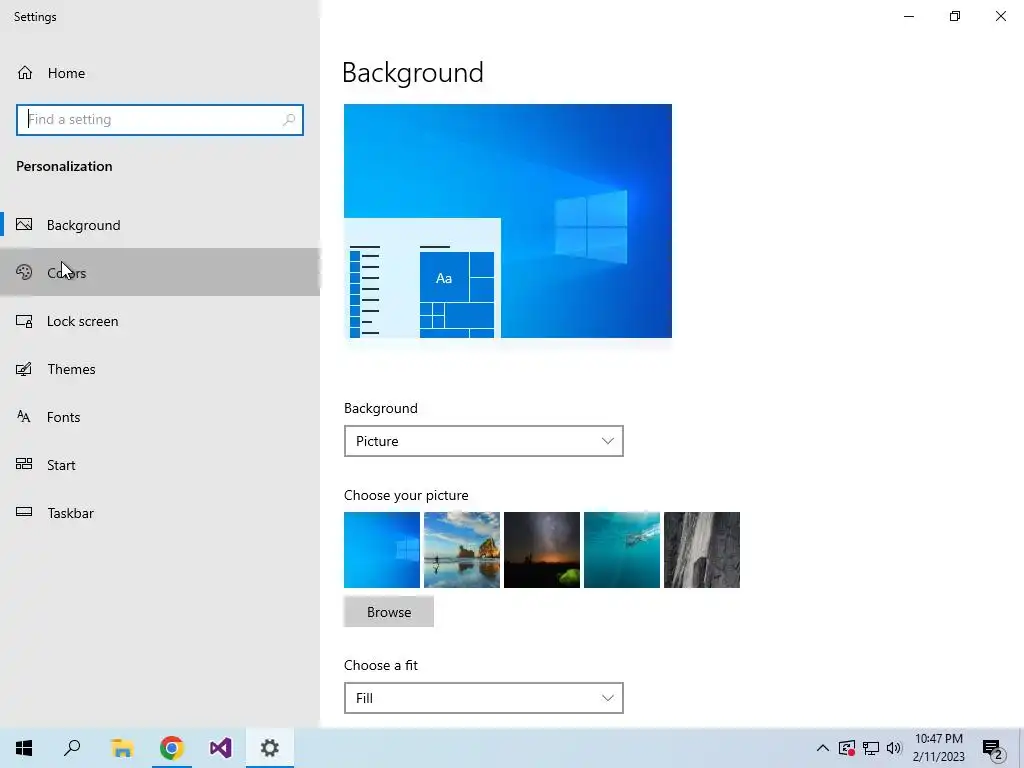Open the Action Center notifications icon
Viewport: 1024px width, 768px height.
point(993,748)
